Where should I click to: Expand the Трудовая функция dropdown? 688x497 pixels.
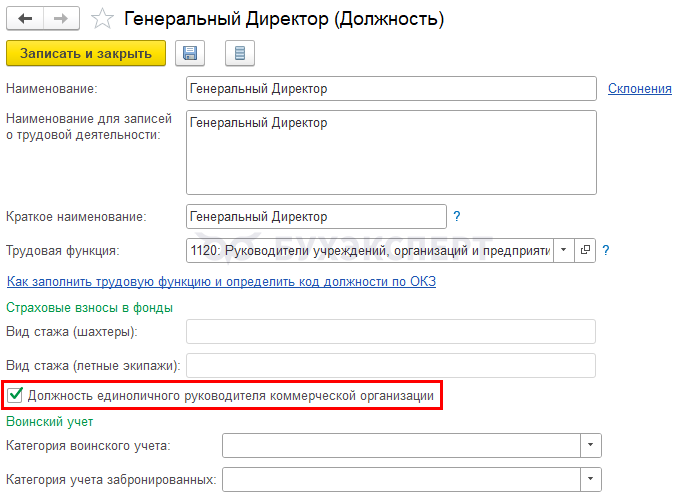563,250
